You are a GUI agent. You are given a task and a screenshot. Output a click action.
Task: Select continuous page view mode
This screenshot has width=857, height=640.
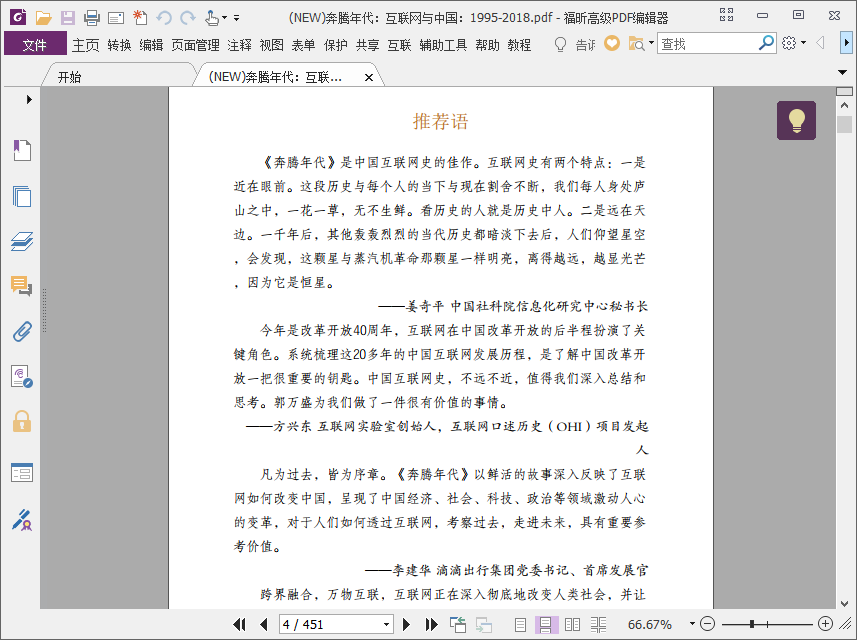coord(545,624)
